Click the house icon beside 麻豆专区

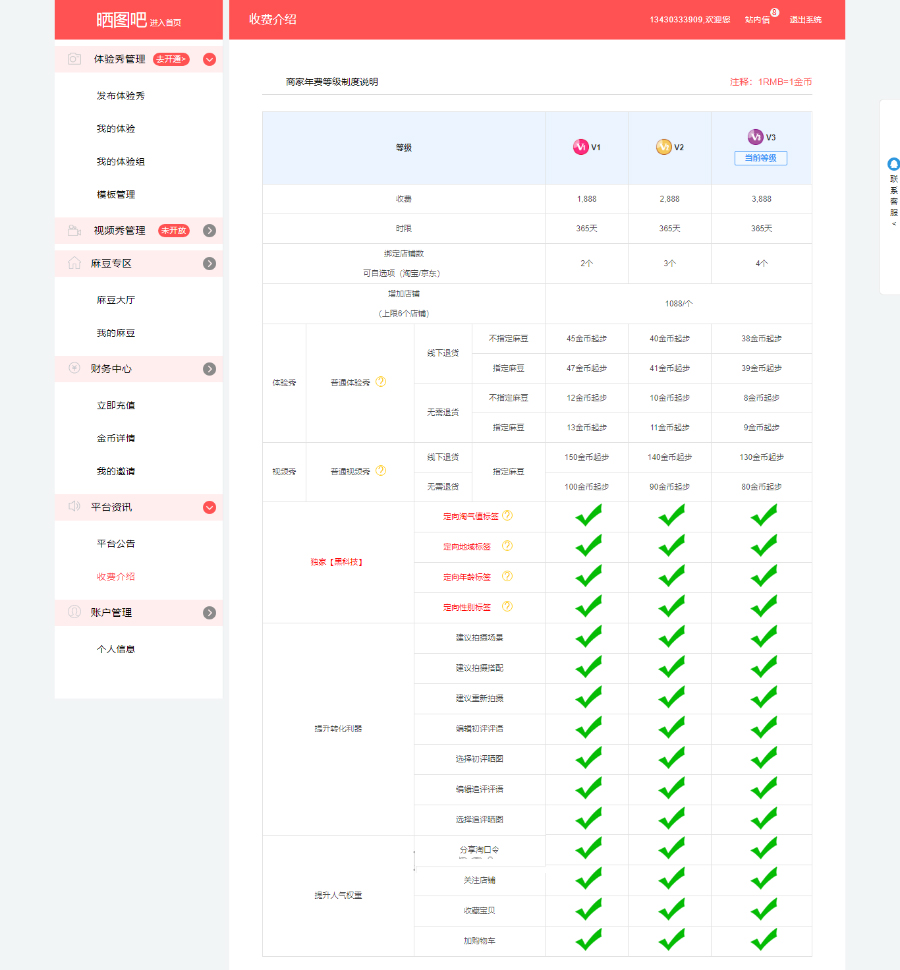click(x=74, y=263)
